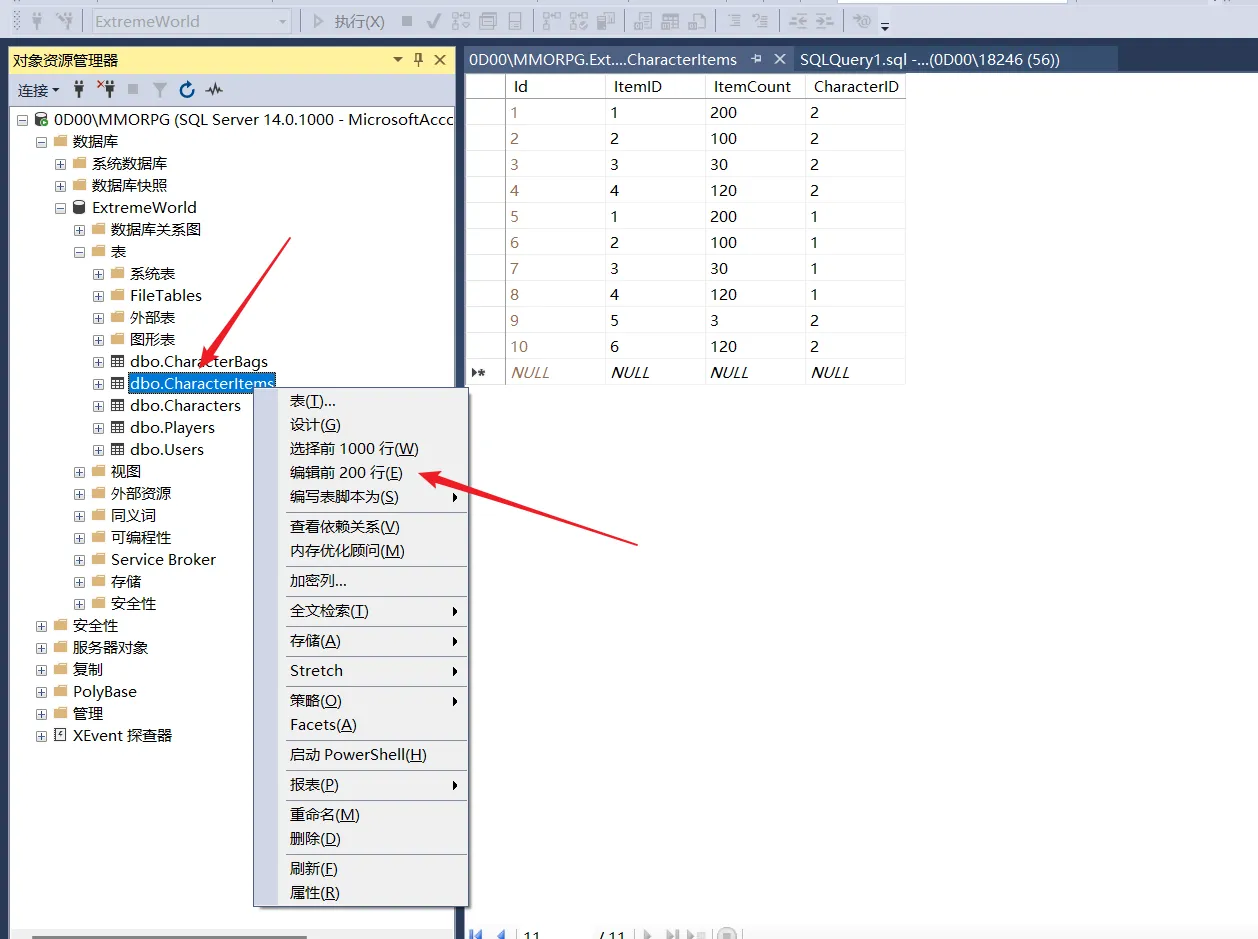
Task: Click the refresh icon in Object Explorer toolbar
Action: 187,90
